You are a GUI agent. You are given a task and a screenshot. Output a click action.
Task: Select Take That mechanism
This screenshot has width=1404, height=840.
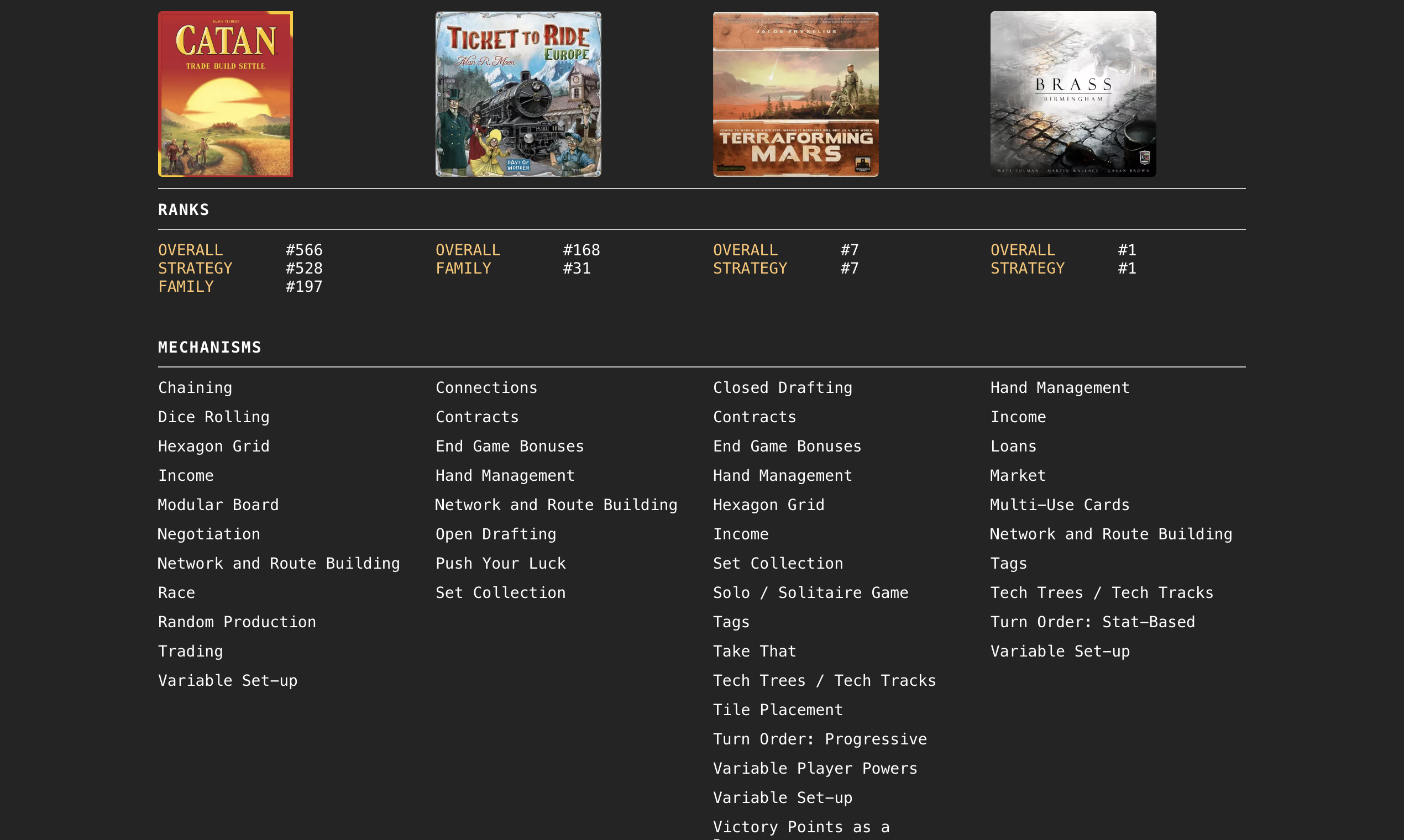[755, 652]
